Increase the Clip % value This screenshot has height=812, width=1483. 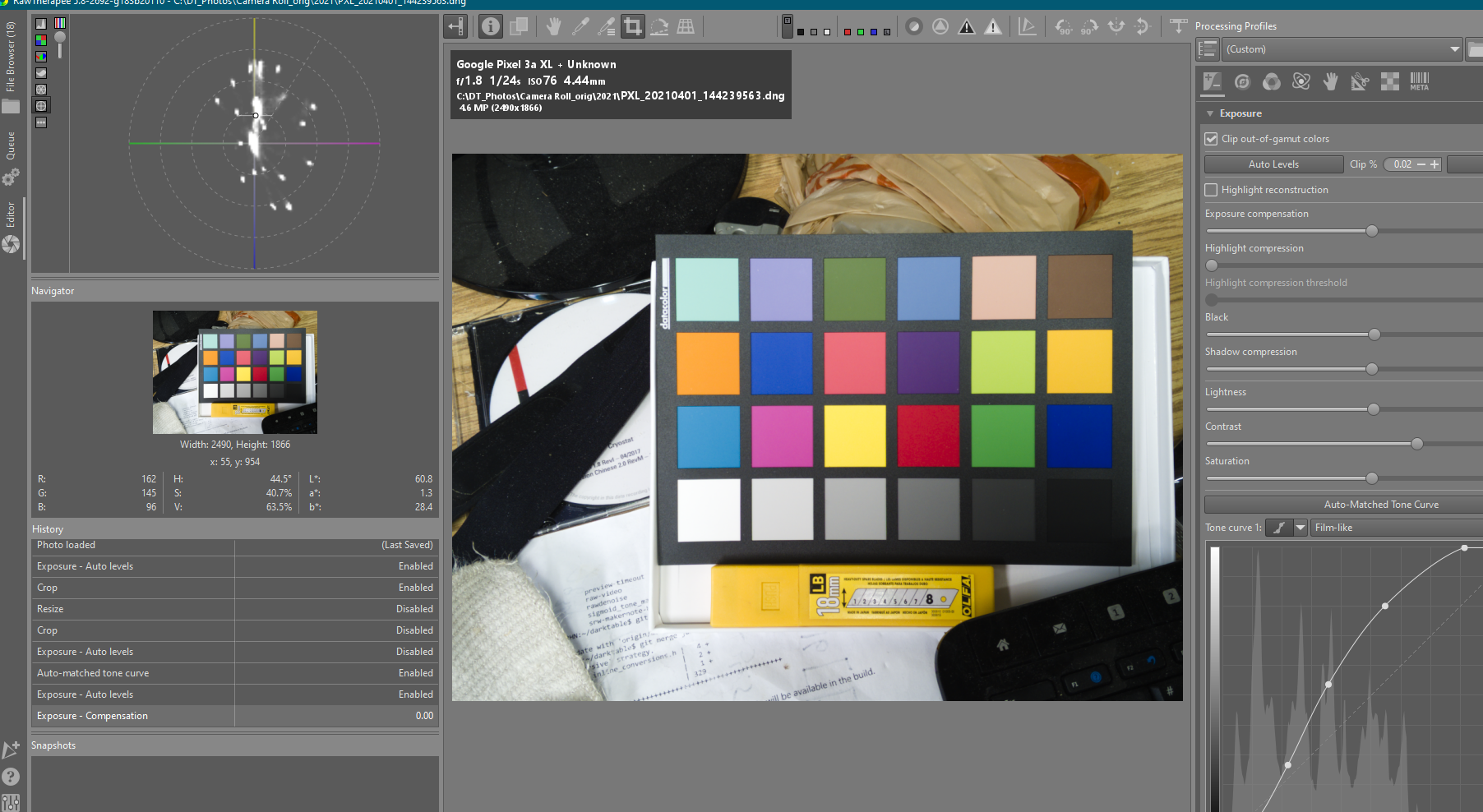pyautogui.click(x=1434, y=164)
